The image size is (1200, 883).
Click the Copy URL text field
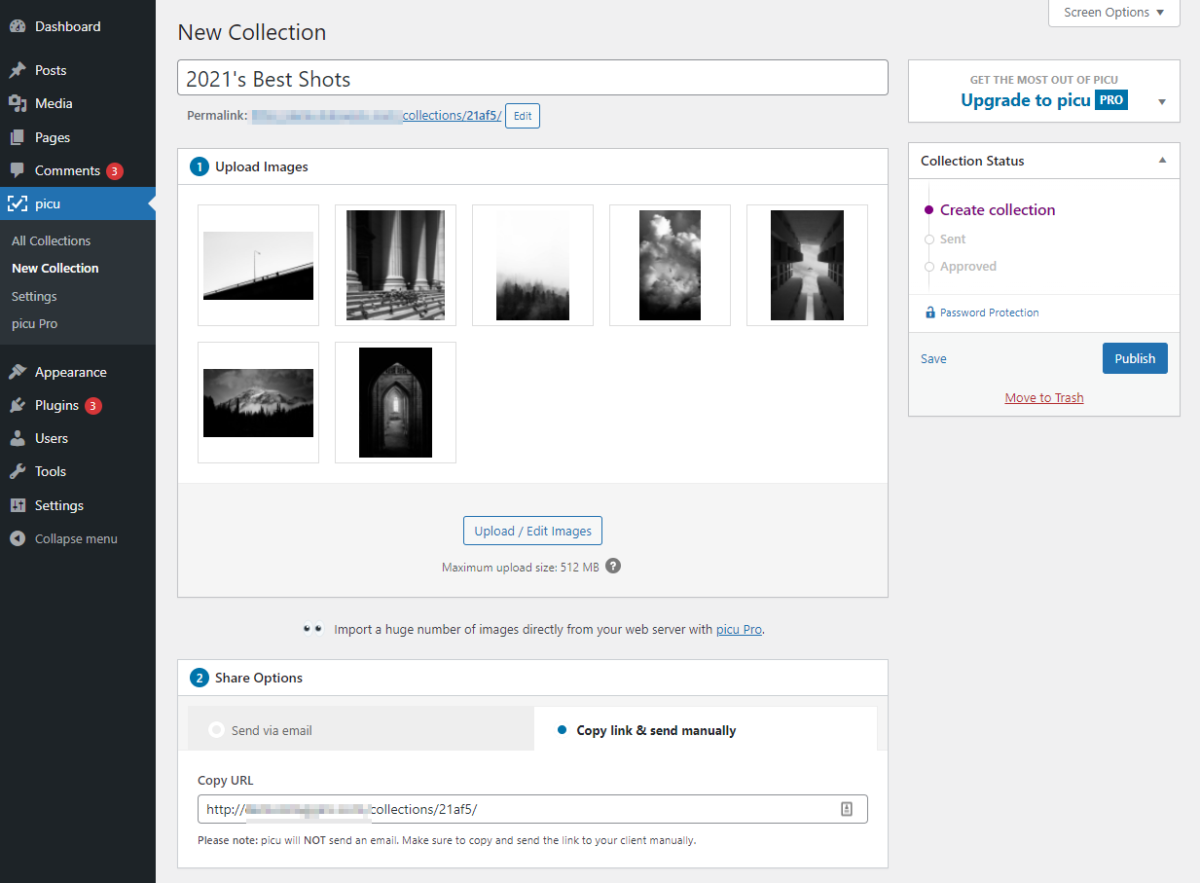(x=533, y=809)
